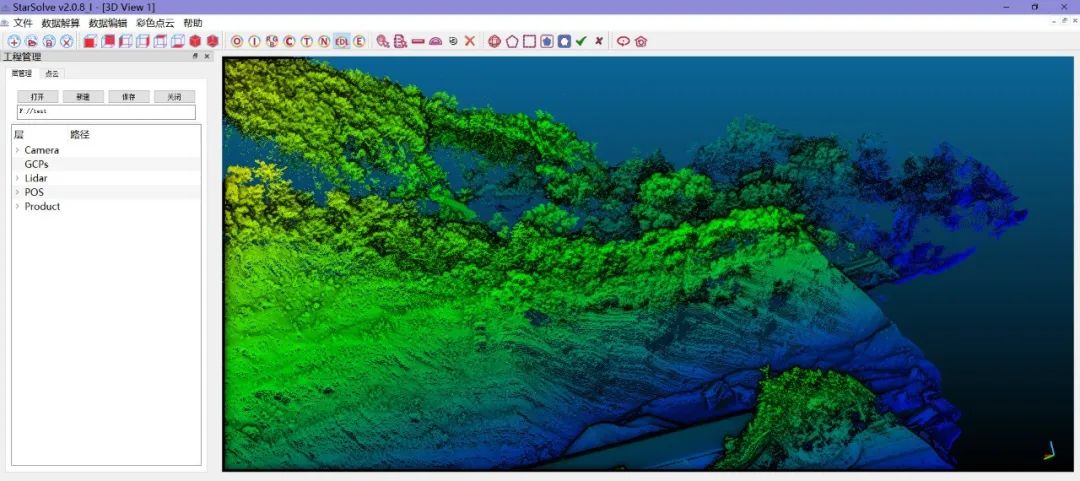This screenshot has height=481, width=1080.
Task: Toggle the circled 'C' display mode icon
Action: pos(289,41)
